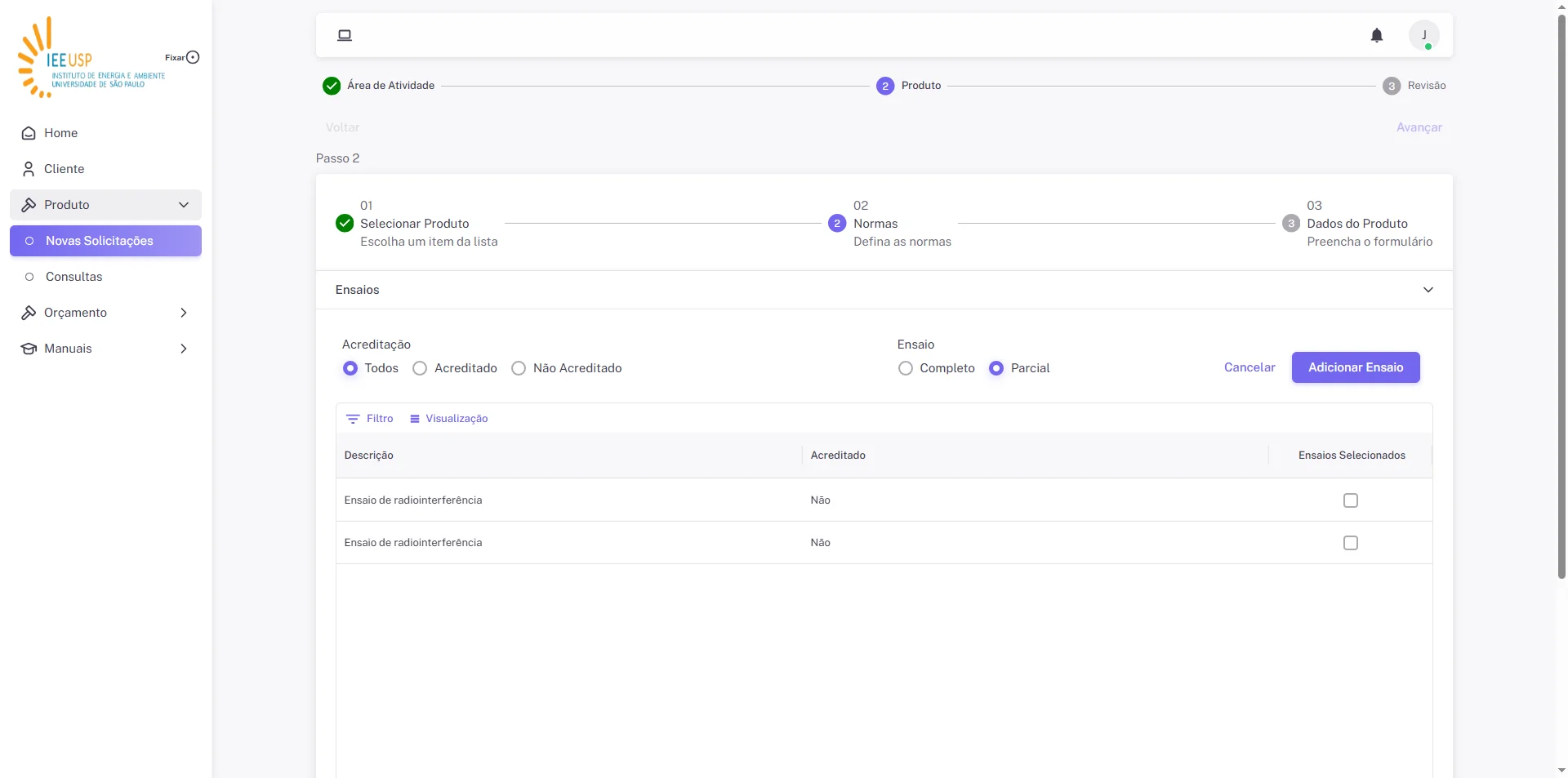The width and height of the screenshot is (1568, 778).
Task: Collapse the Produto sidebar menu chevron
Action: pyautogui.click(x=184, y=205)
